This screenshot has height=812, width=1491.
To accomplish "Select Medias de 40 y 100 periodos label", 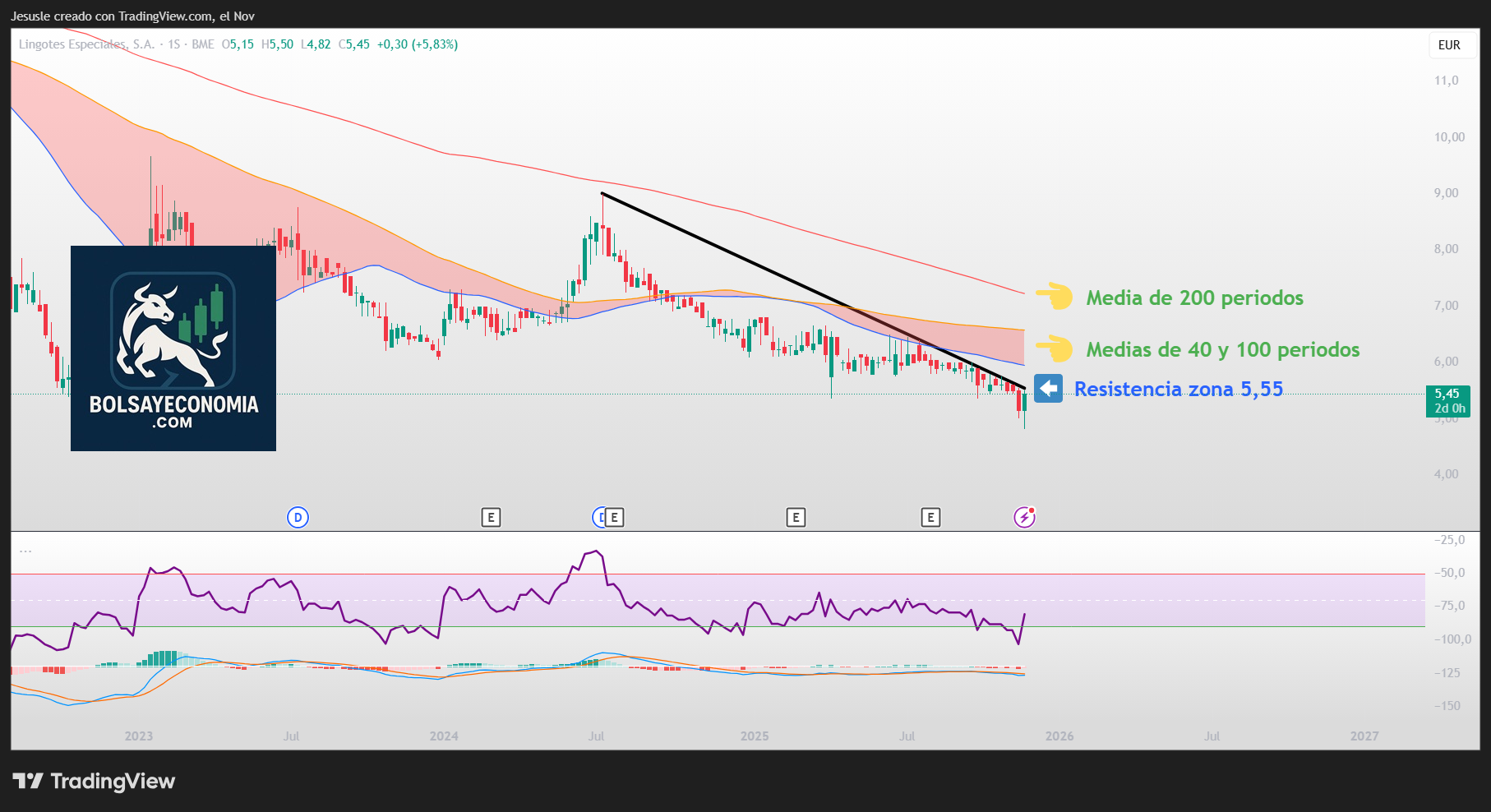I will pos(1222,349).
